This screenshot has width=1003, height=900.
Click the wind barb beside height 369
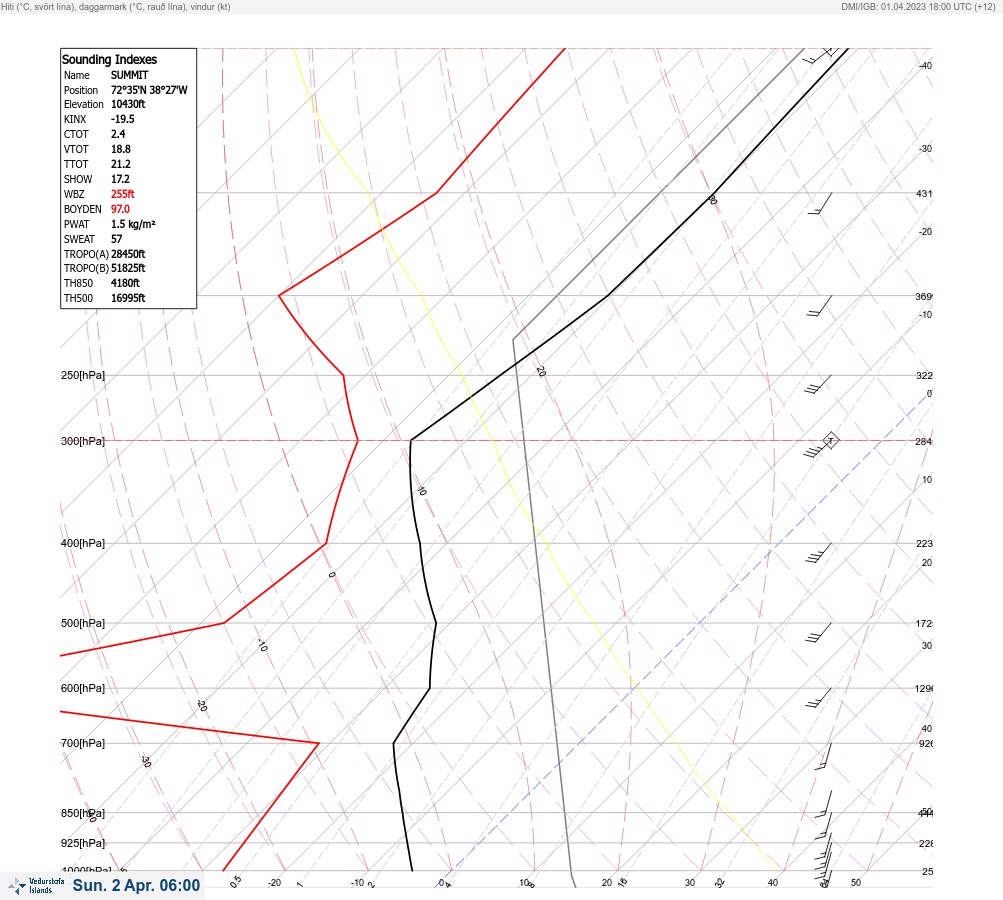point(819,306)
